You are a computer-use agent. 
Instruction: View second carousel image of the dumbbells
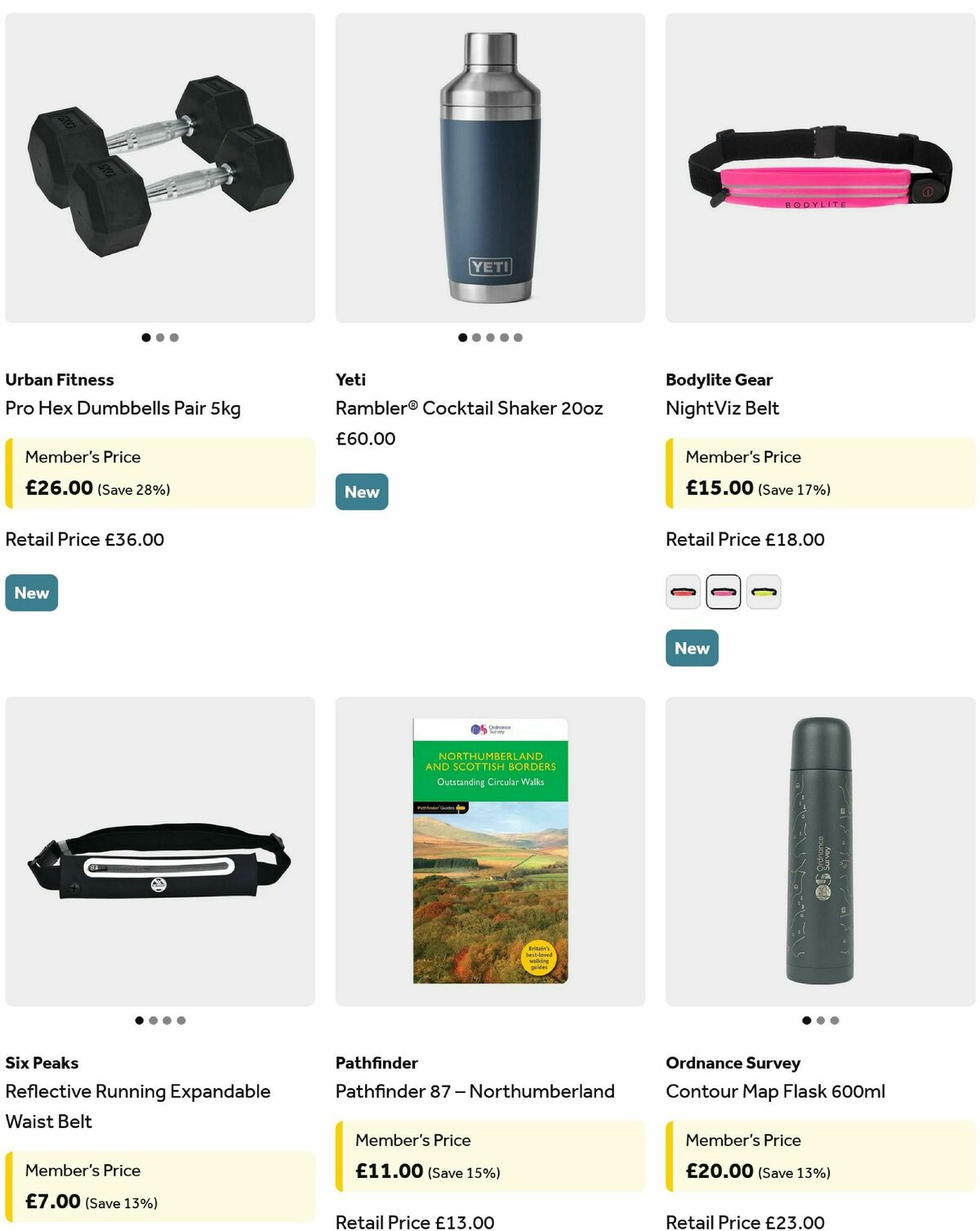point(159,337)
